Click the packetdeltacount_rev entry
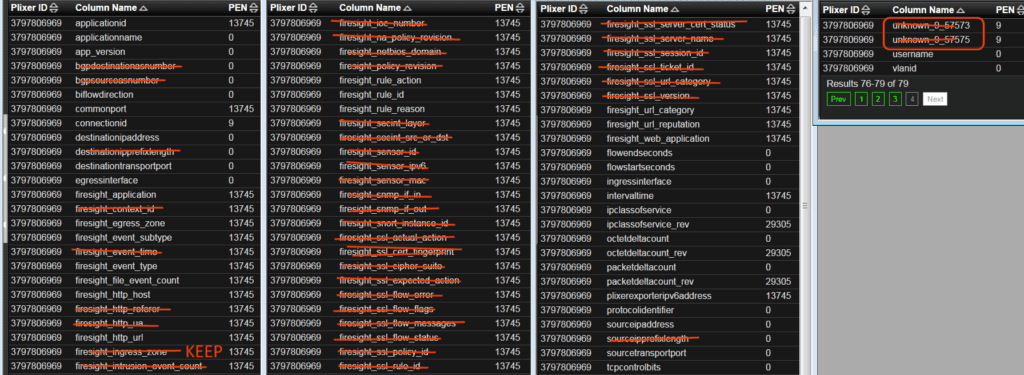Screen dimensions: 1024x375 pyautogui.click(x=650, y=282)
